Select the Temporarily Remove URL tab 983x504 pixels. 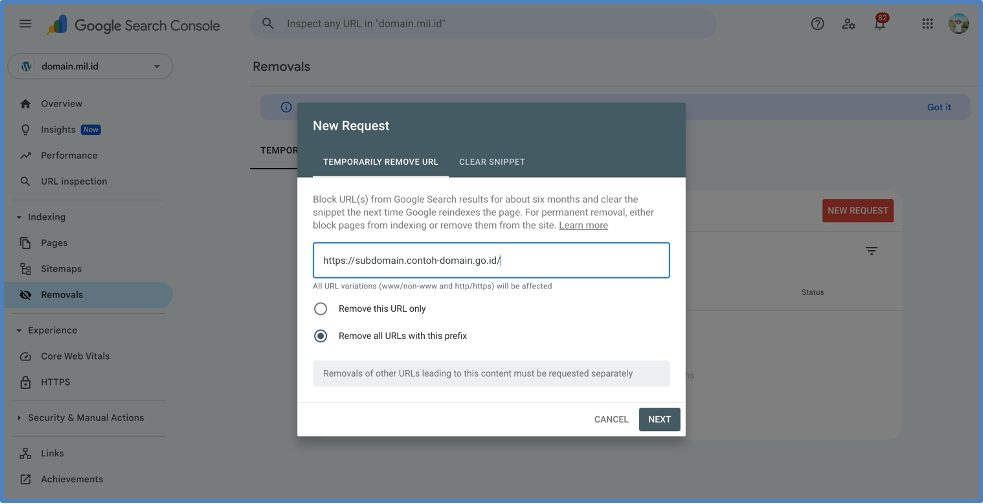point(380,162)
